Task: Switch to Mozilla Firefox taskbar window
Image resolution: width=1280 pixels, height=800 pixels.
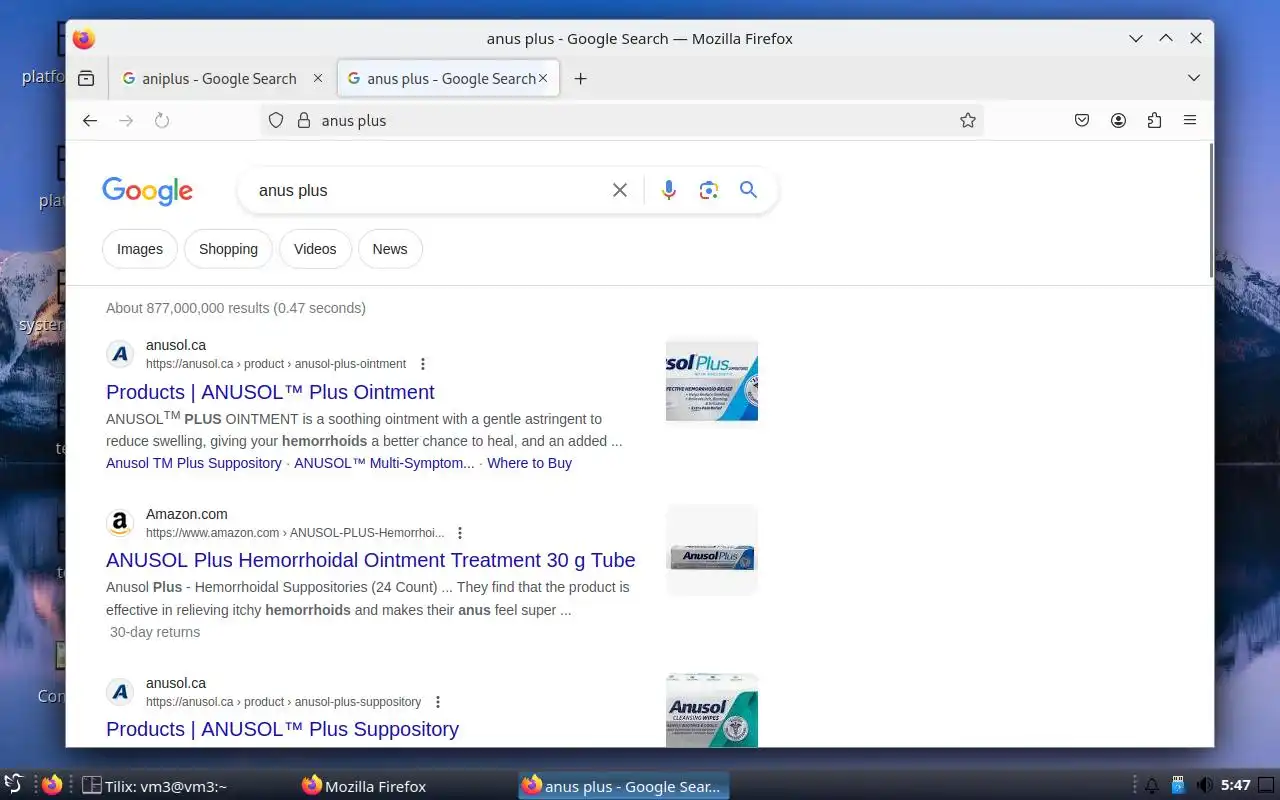Action: pos(365,786)
